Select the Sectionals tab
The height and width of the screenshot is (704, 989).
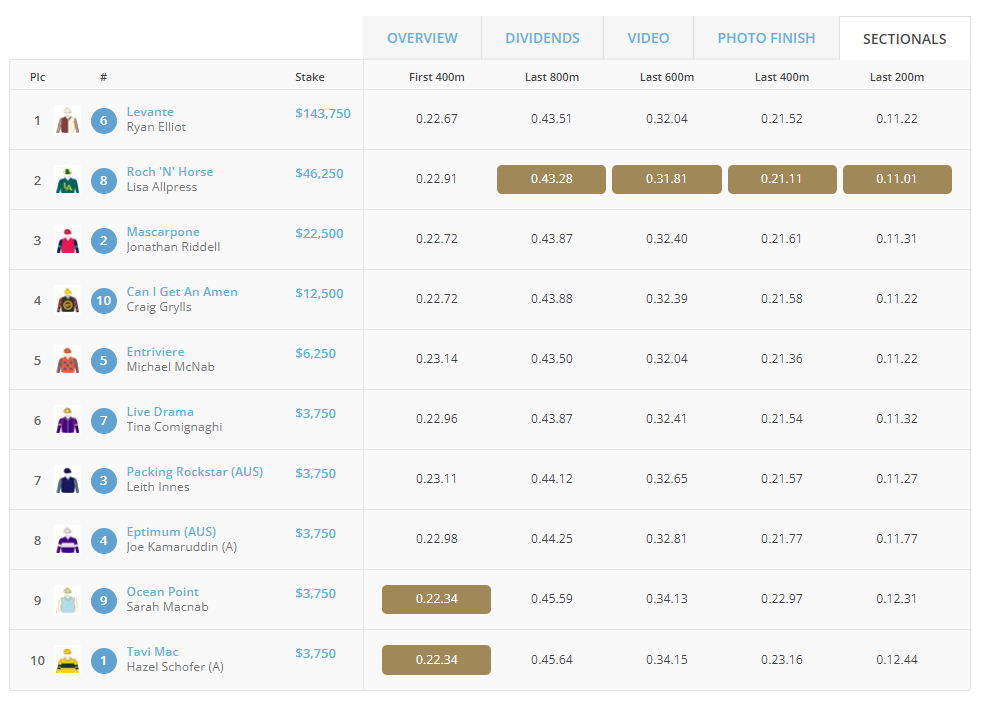[904, 38]
